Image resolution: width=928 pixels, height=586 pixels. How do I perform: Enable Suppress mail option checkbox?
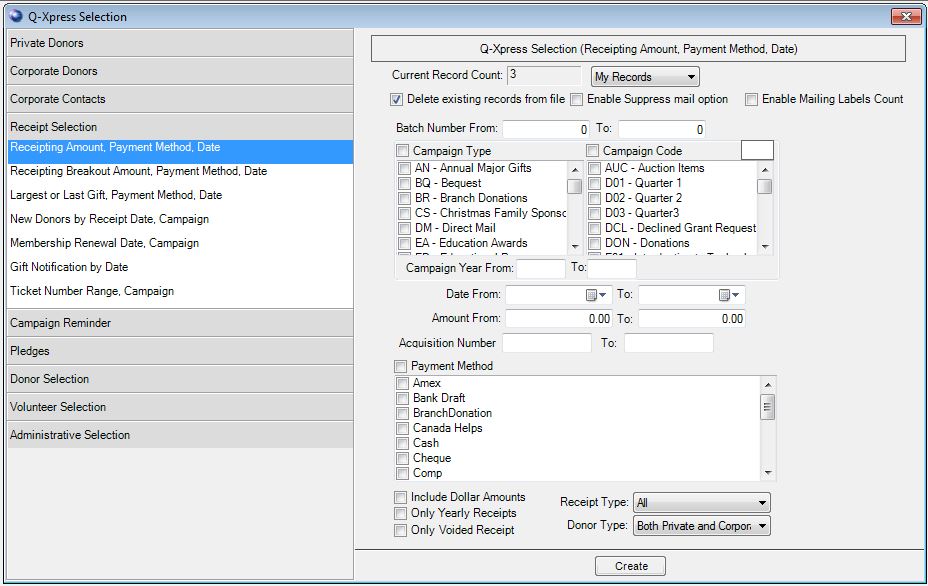pyautogui.click(x=576, y=99)
